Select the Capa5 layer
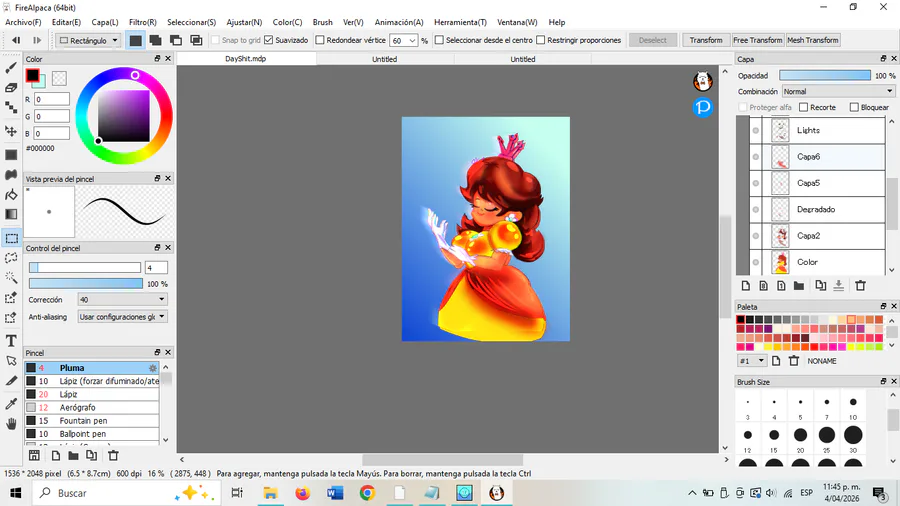The image size is (900, 506). (x=817, y=183)
